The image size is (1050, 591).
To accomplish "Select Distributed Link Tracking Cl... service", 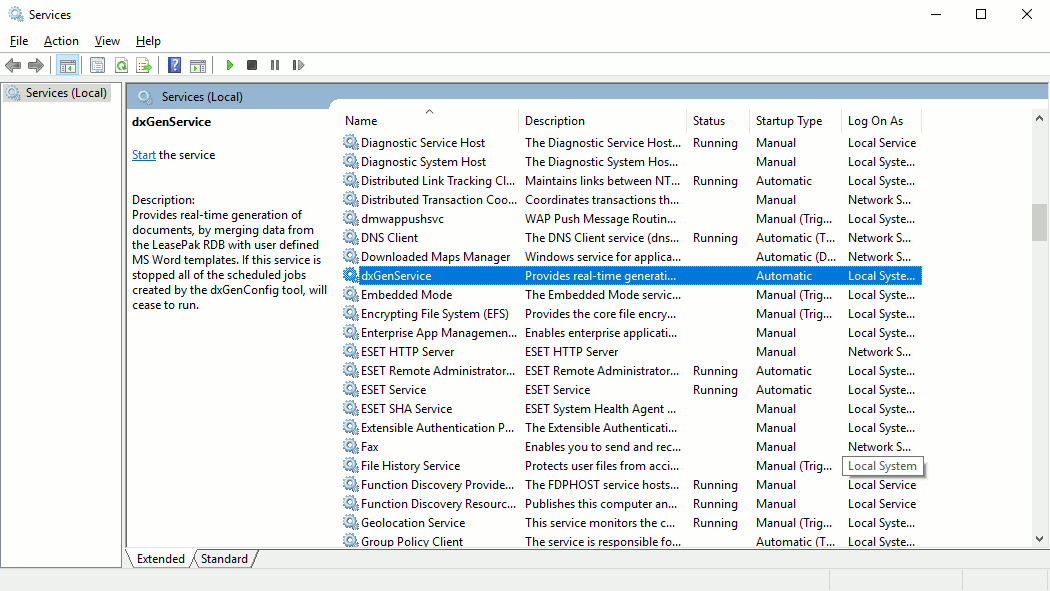I will click(438, 181).
